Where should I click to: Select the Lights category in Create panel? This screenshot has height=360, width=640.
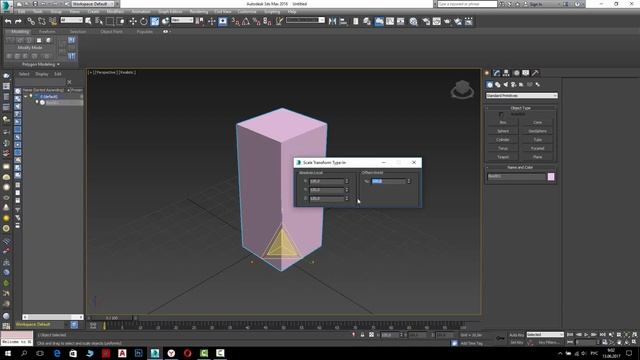[506, 84]
